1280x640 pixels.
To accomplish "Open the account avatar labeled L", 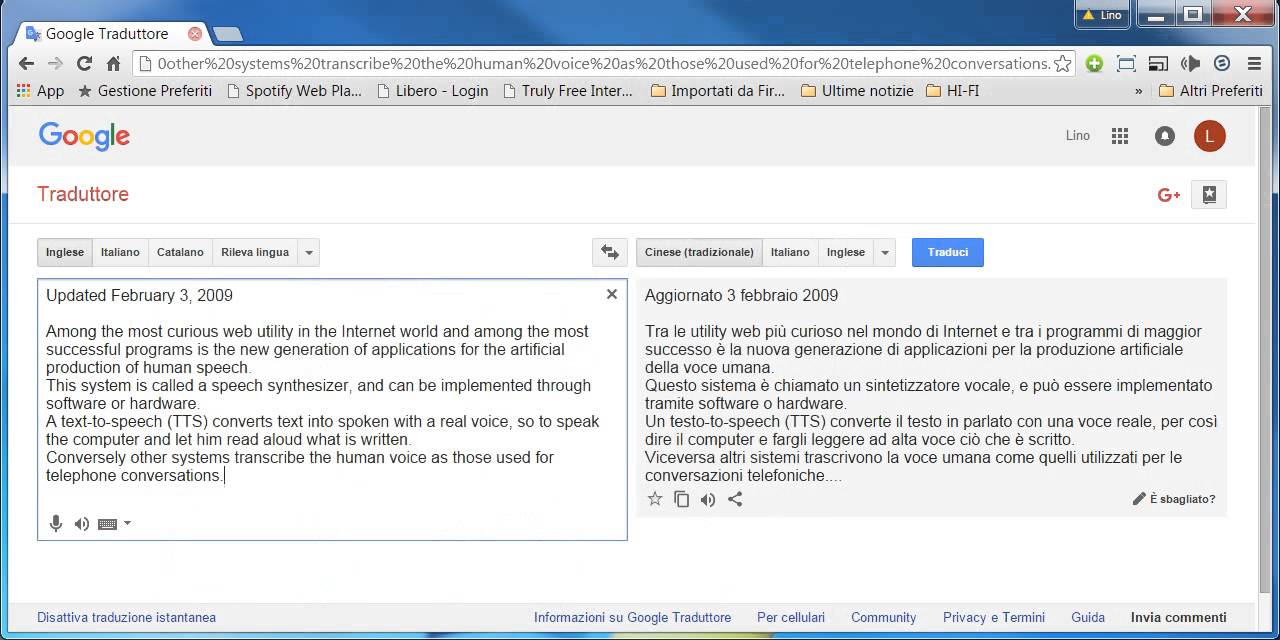I will tap(1210, 136).
